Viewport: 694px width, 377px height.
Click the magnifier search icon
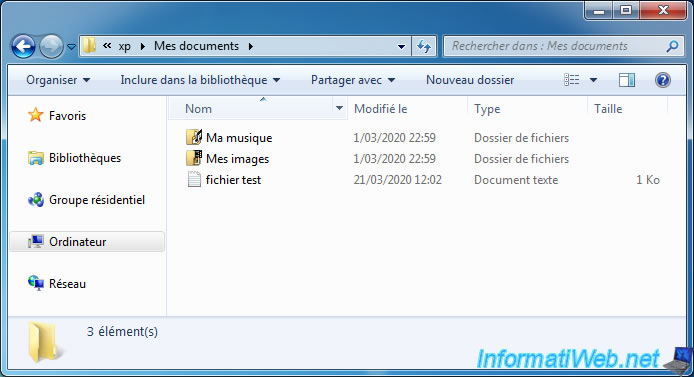[672, 46]
